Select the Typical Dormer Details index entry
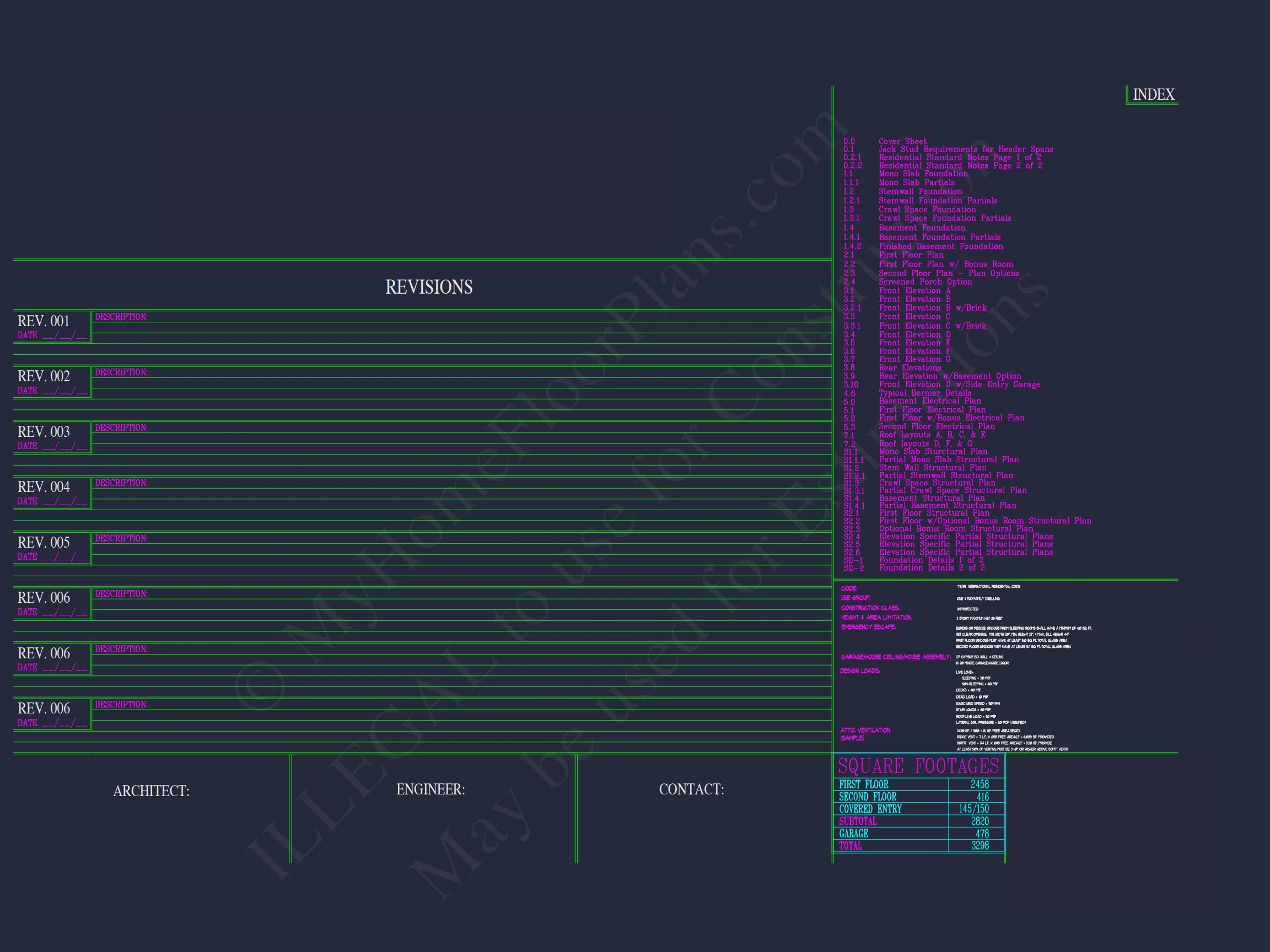The image size is (1270, 952). click(x=925, y=393)
